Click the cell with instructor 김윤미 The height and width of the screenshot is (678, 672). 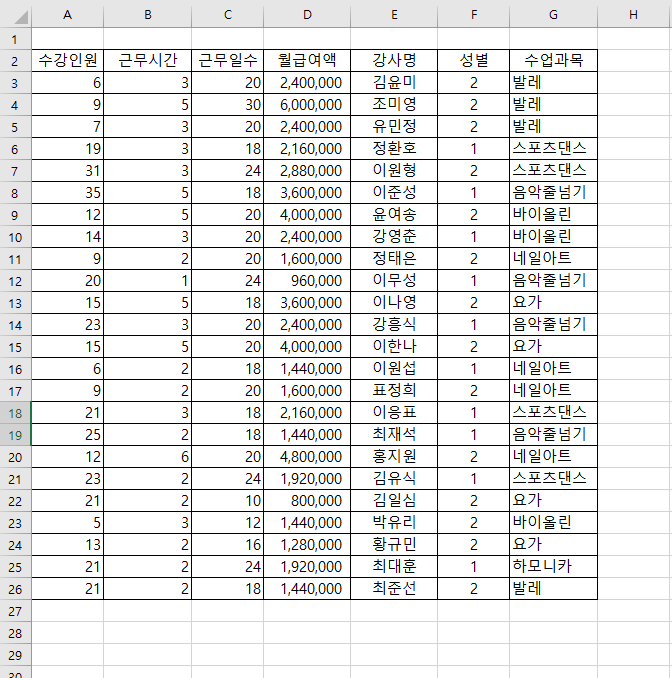(394, 82)
